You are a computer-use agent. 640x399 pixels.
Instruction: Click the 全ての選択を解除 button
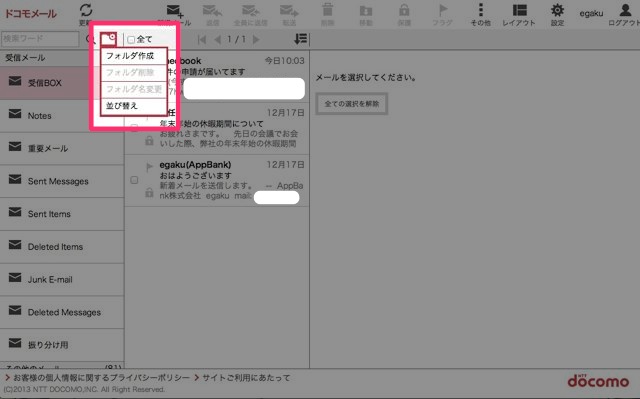(x=351, y=104)
